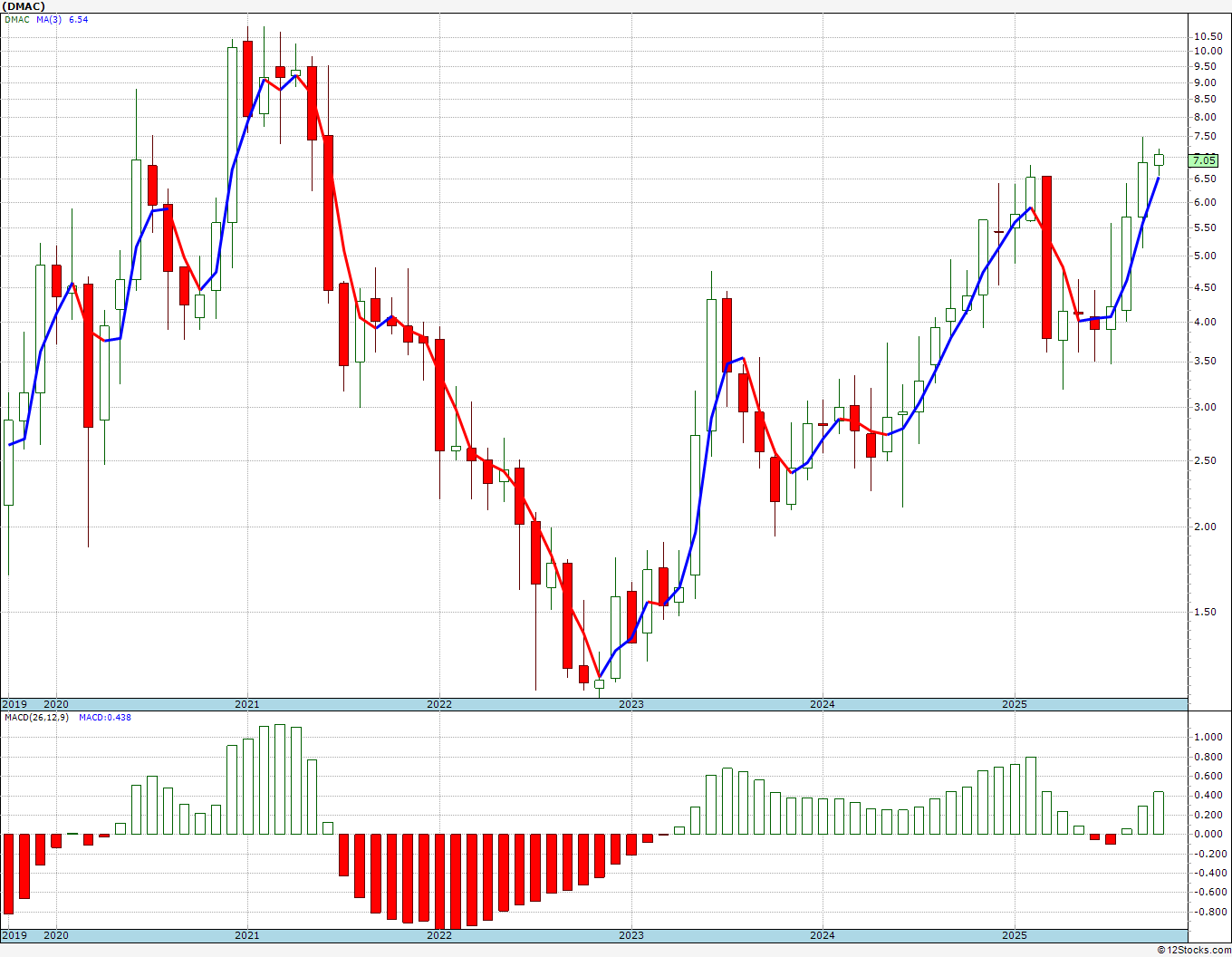Select the 2.00 price axis label

coord(1205,527)
